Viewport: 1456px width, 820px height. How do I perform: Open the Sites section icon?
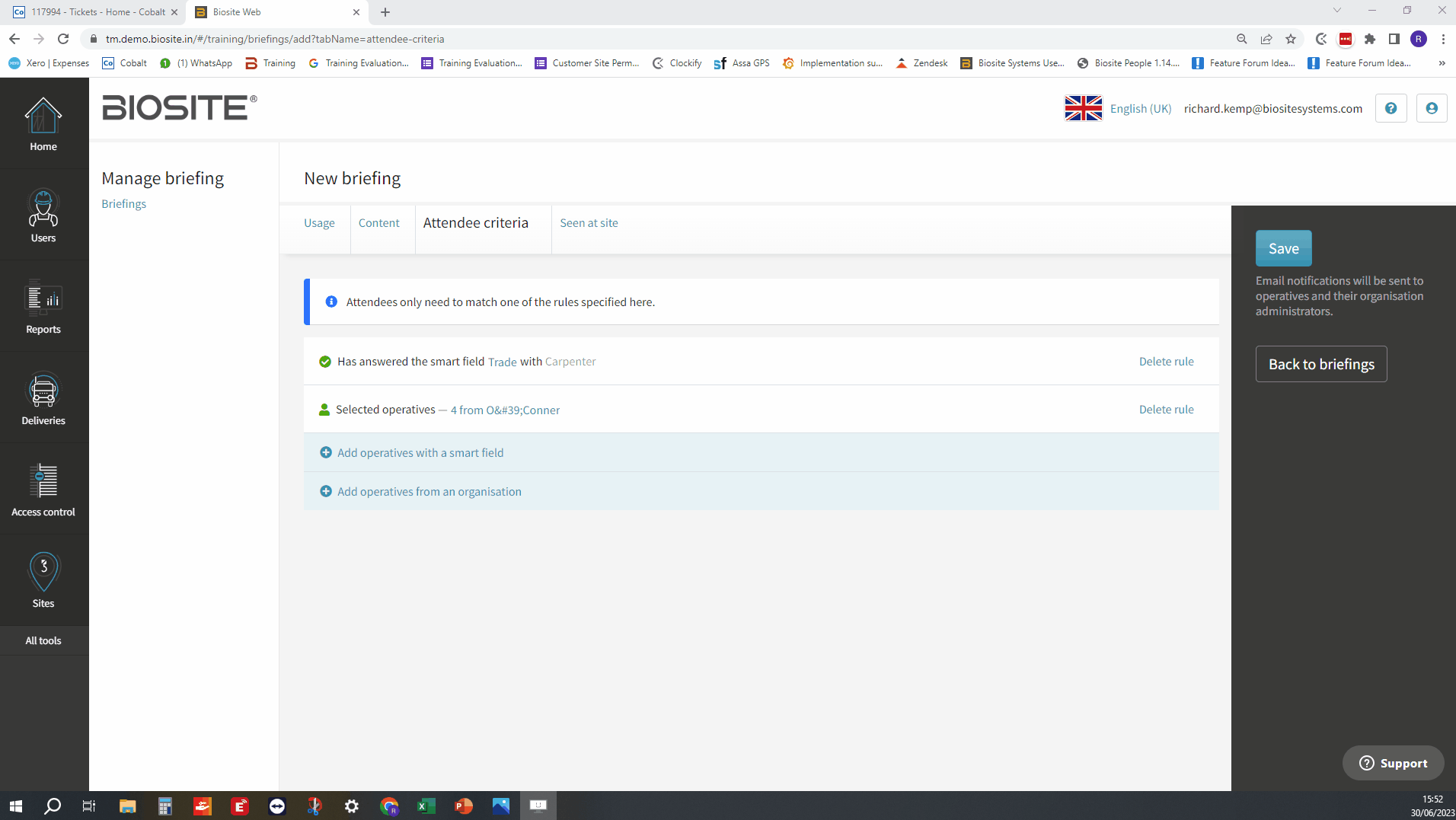coord(43,572)
